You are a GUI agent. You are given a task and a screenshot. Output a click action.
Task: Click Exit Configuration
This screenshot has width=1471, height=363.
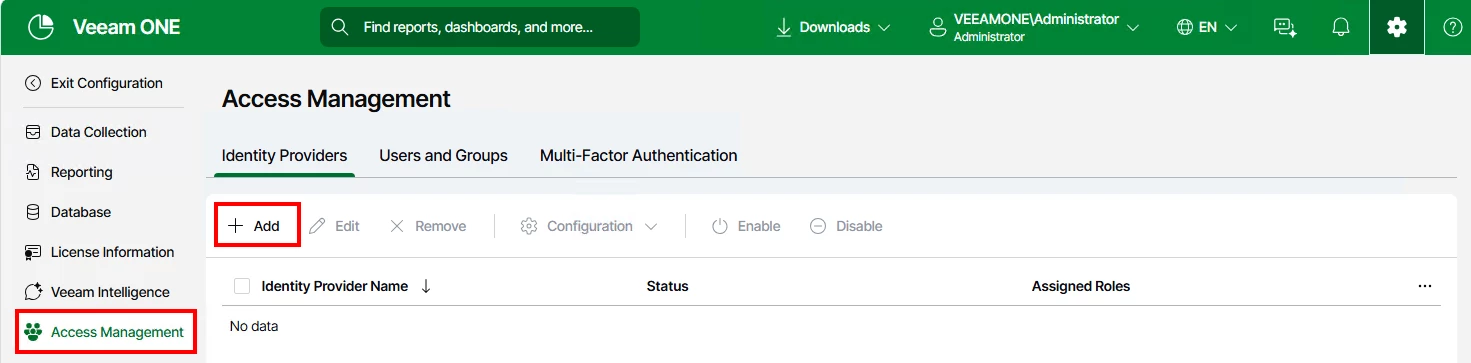tap(94, 83)
